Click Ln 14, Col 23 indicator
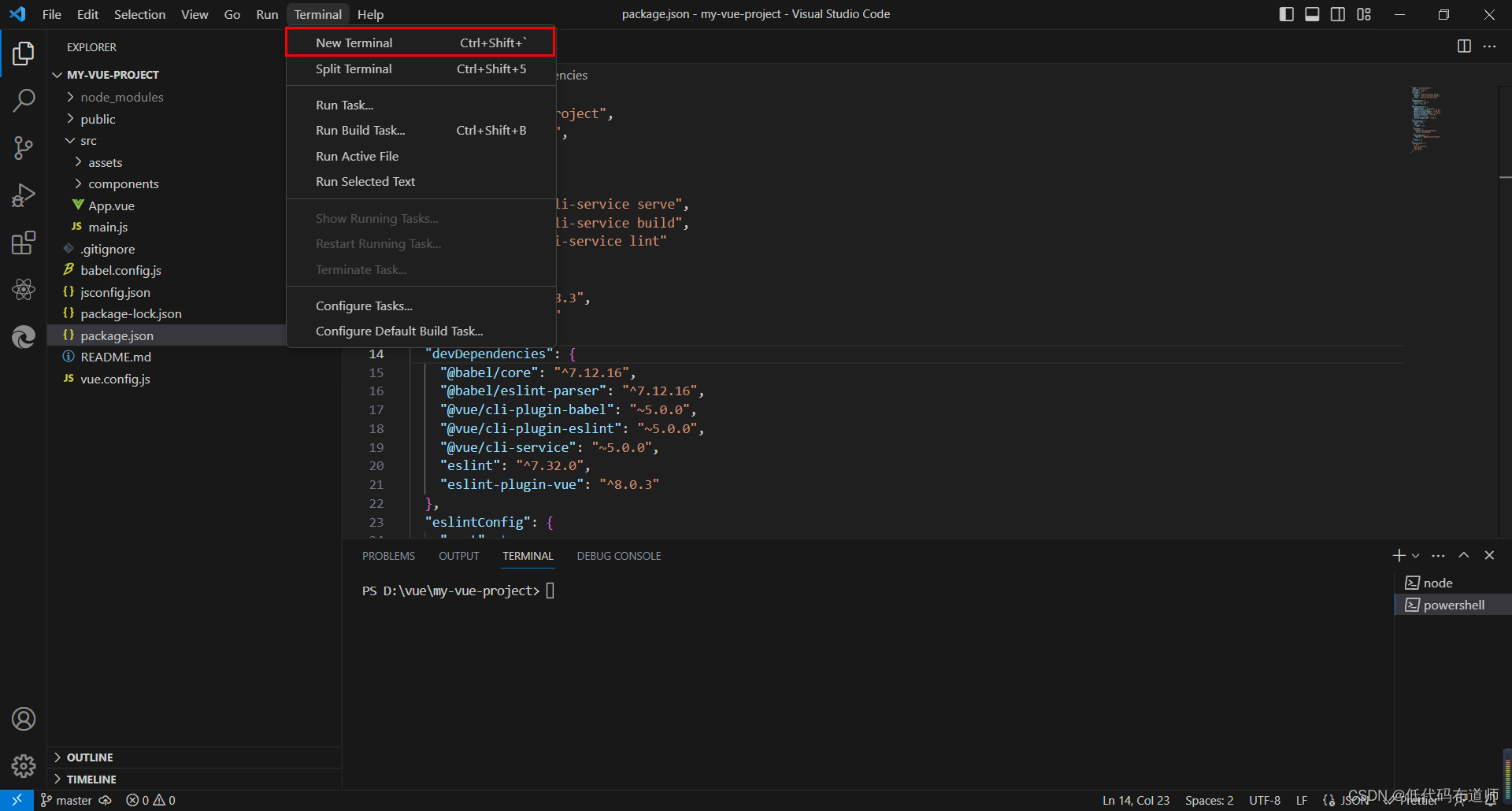Screen dimensions: 1512x811 pyautogui.click(x=1136, y=800)
